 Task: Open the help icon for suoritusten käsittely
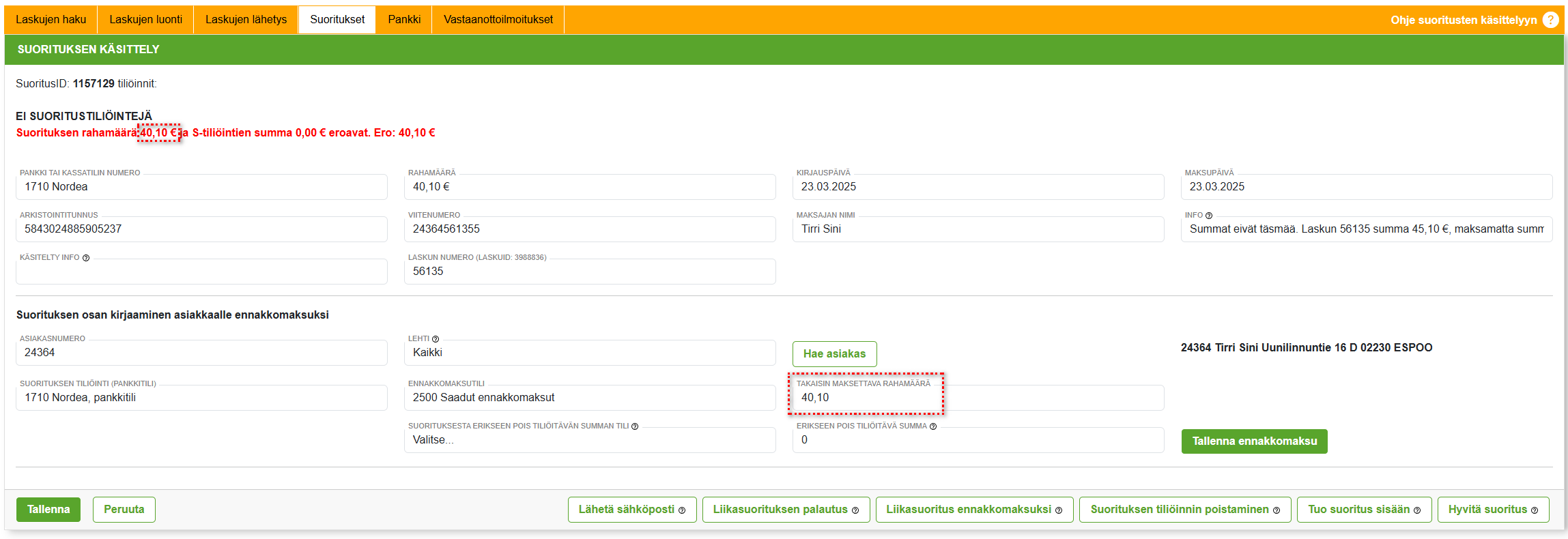coord(1550,20)
